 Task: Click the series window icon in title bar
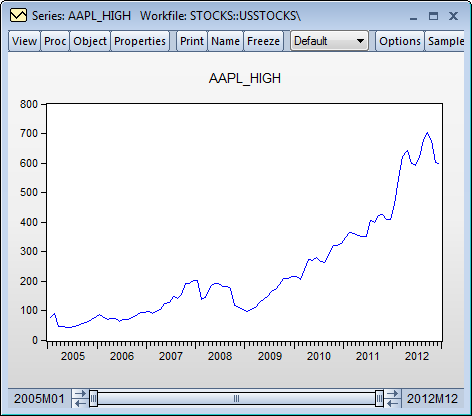(18, 16)
